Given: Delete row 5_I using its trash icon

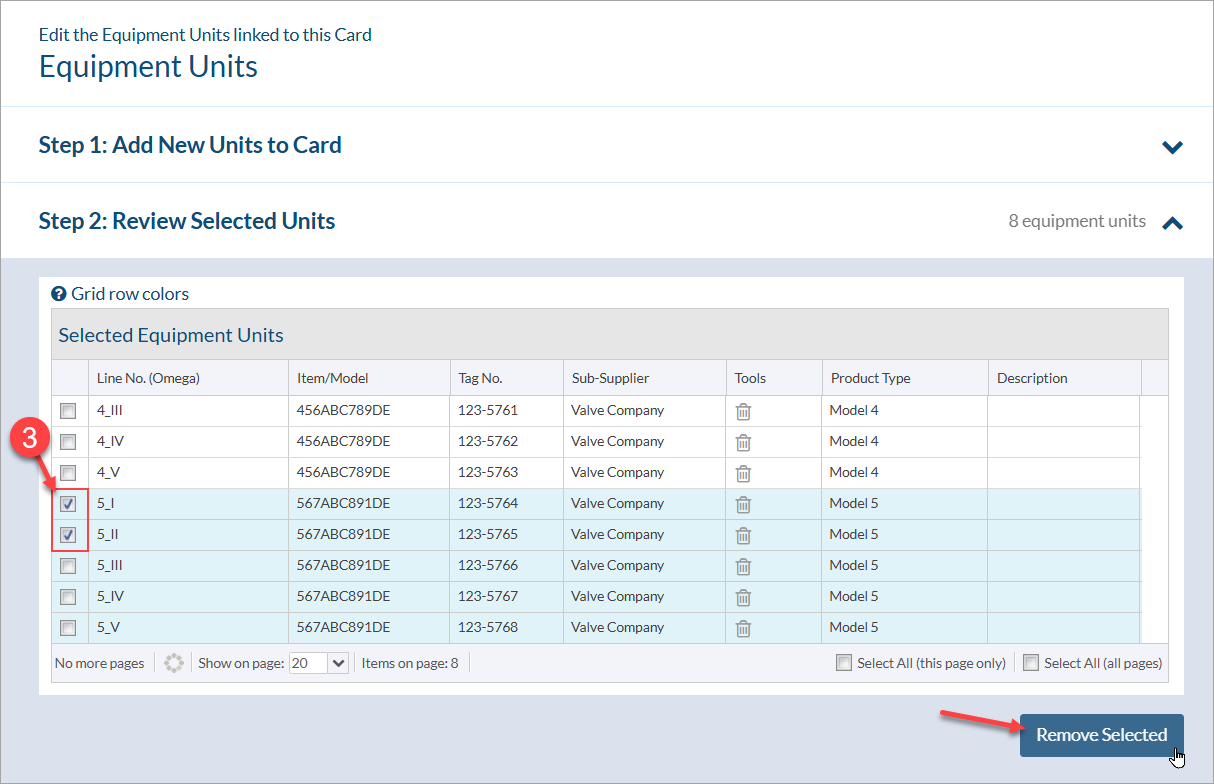Looking at the screenshot, I should (x=743, y=504).
